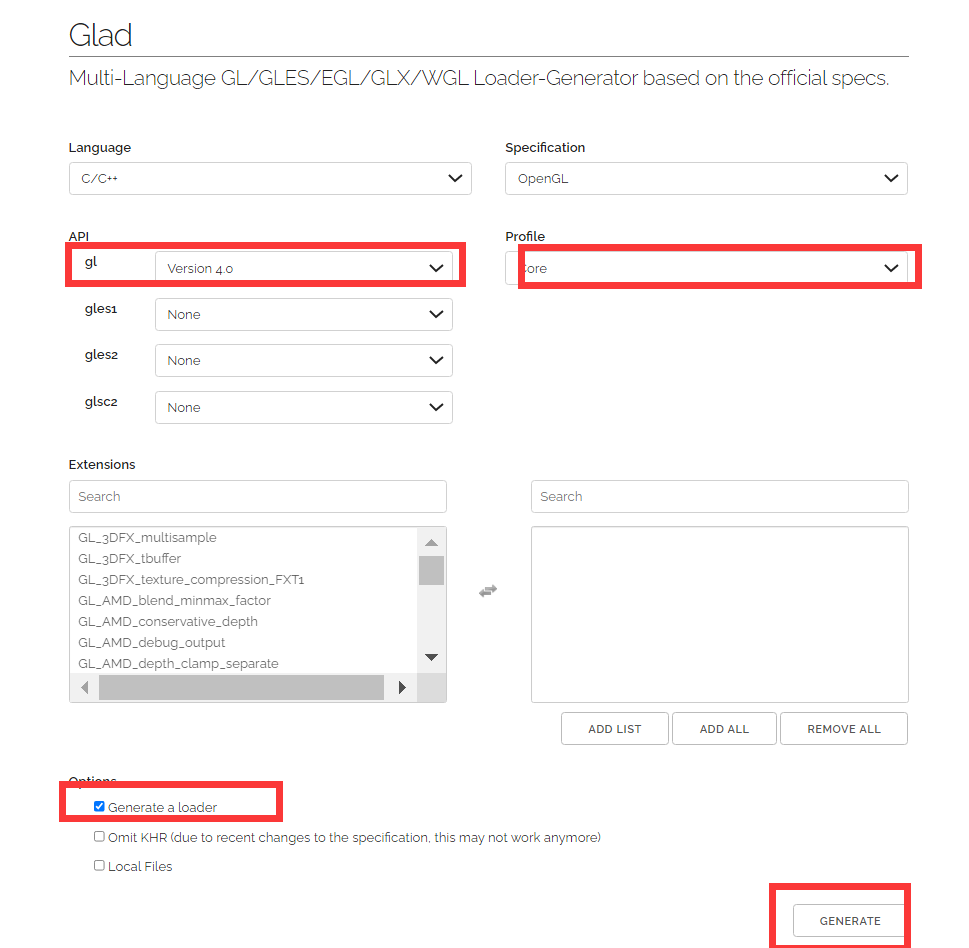The image size is (969, 948).
Task: Open the Specification dropdown showing OpenGL
Action: click(x=706, y=179)
